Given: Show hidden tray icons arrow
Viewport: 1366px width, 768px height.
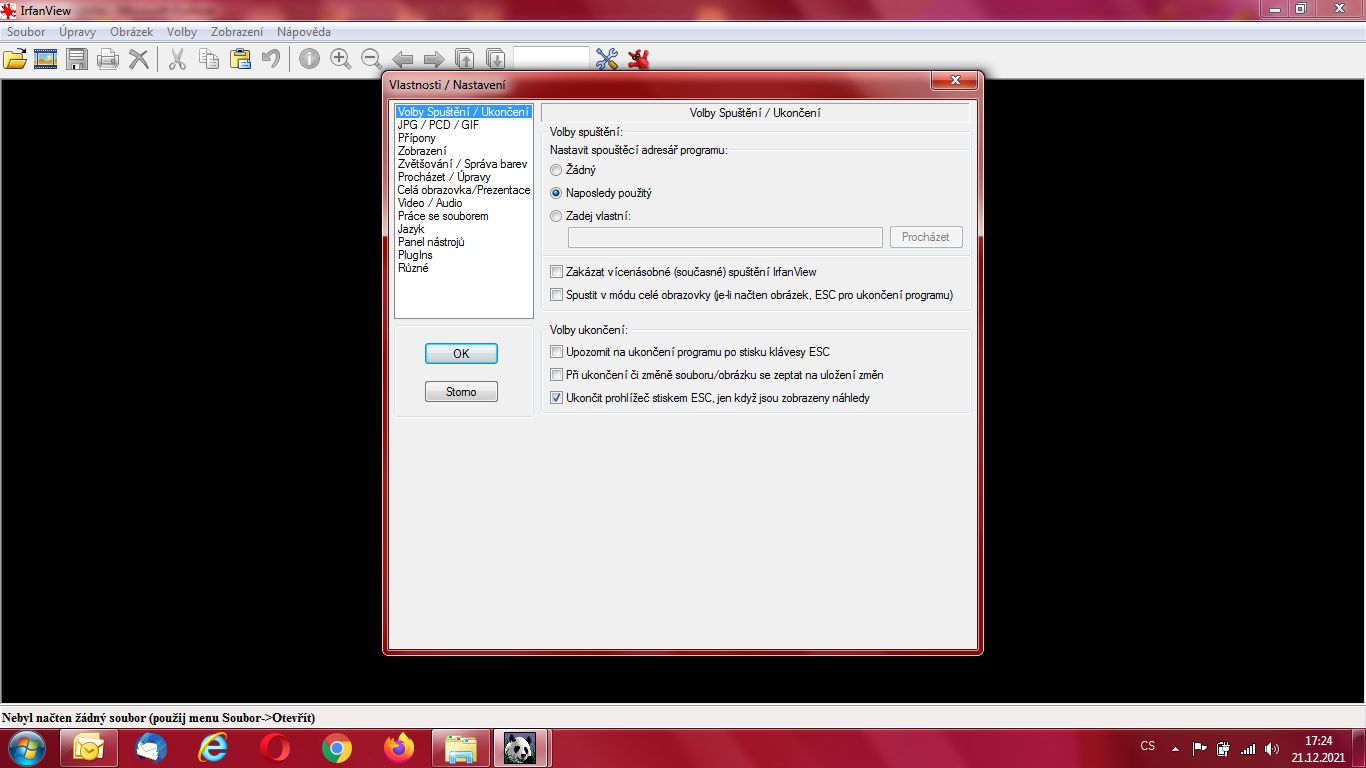Looking at the screenshot, I should tap(1175, 748).
